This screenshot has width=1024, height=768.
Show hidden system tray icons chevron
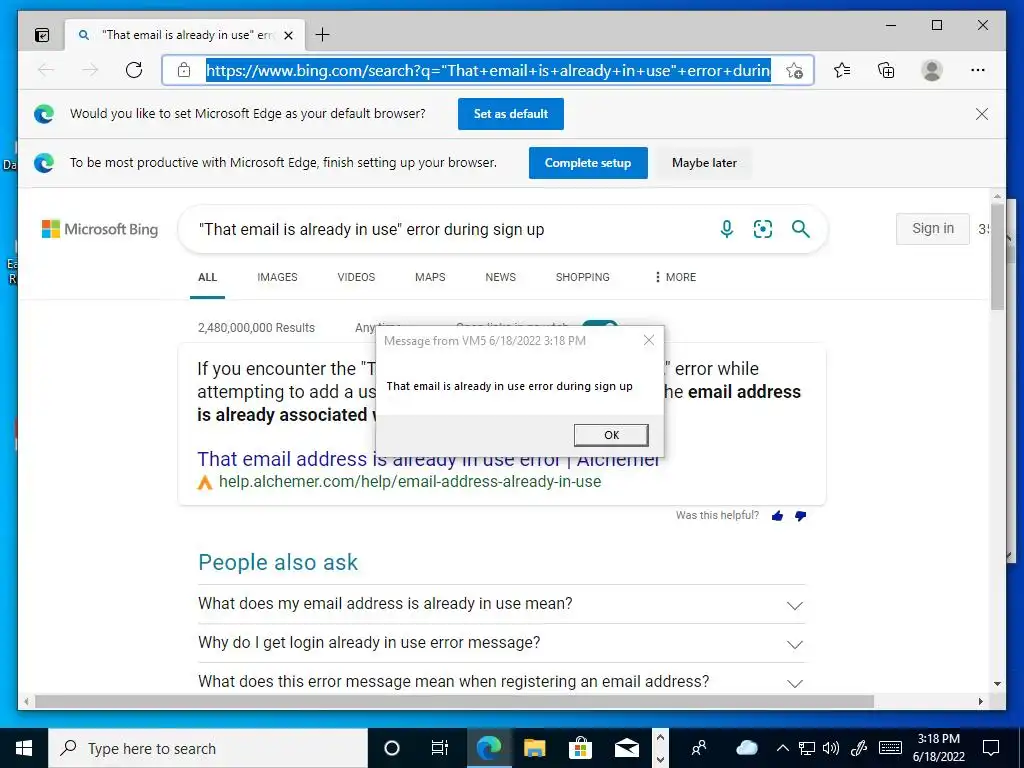point(783,748)
